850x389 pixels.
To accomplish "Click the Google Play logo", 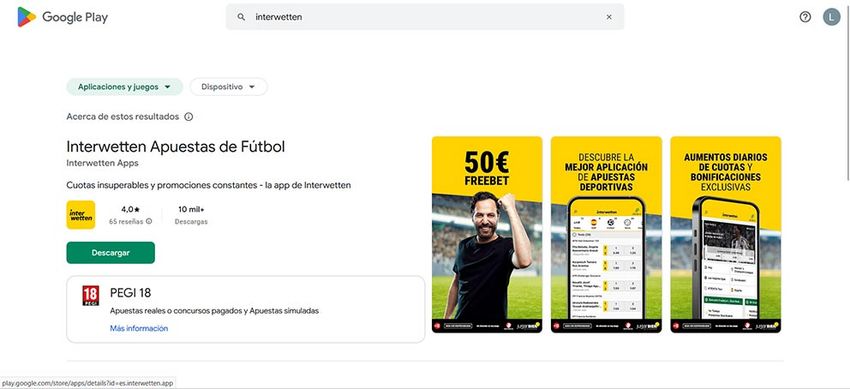I will (x=62, y=17).
